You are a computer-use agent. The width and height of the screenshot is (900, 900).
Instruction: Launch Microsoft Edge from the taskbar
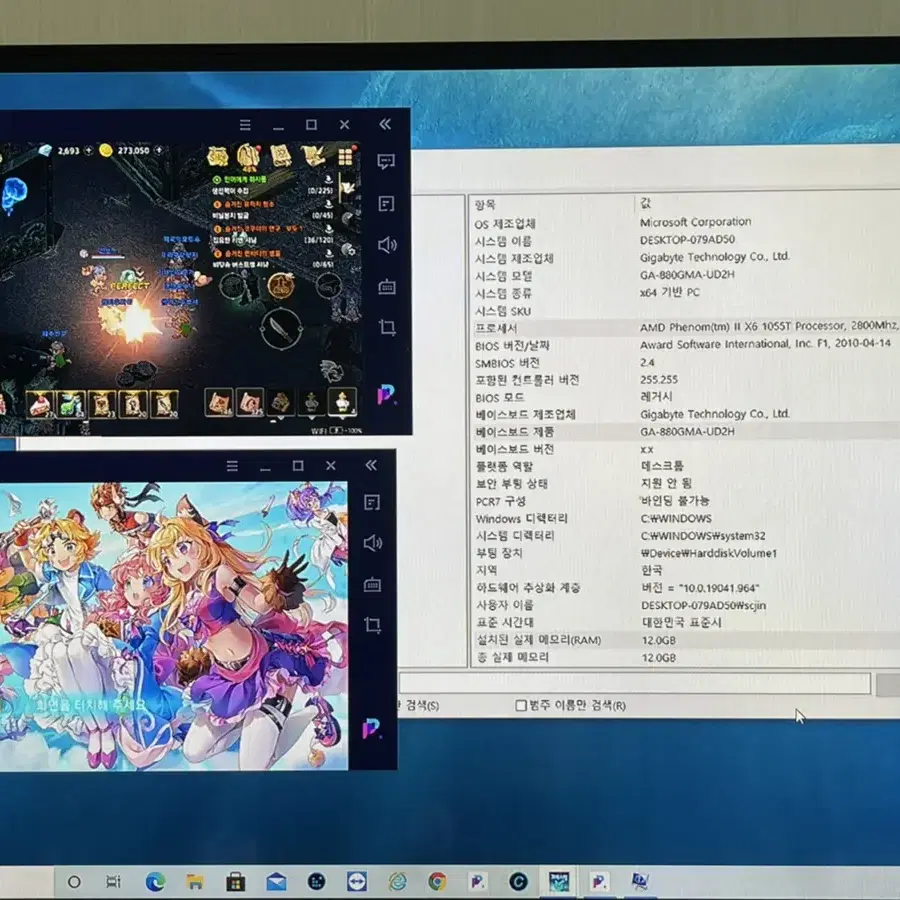click(155, 881)
